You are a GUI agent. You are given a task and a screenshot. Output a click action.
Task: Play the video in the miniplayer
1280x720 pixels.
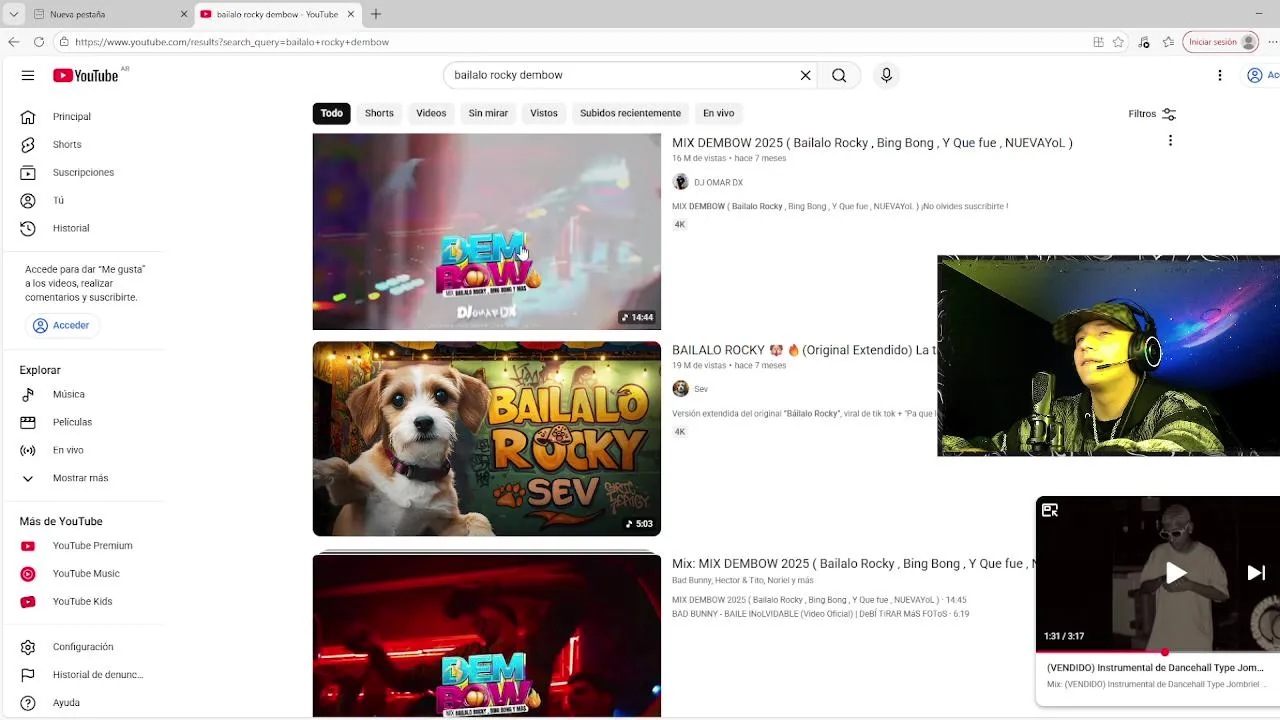pyautogui.click(x=1176, y=573)
